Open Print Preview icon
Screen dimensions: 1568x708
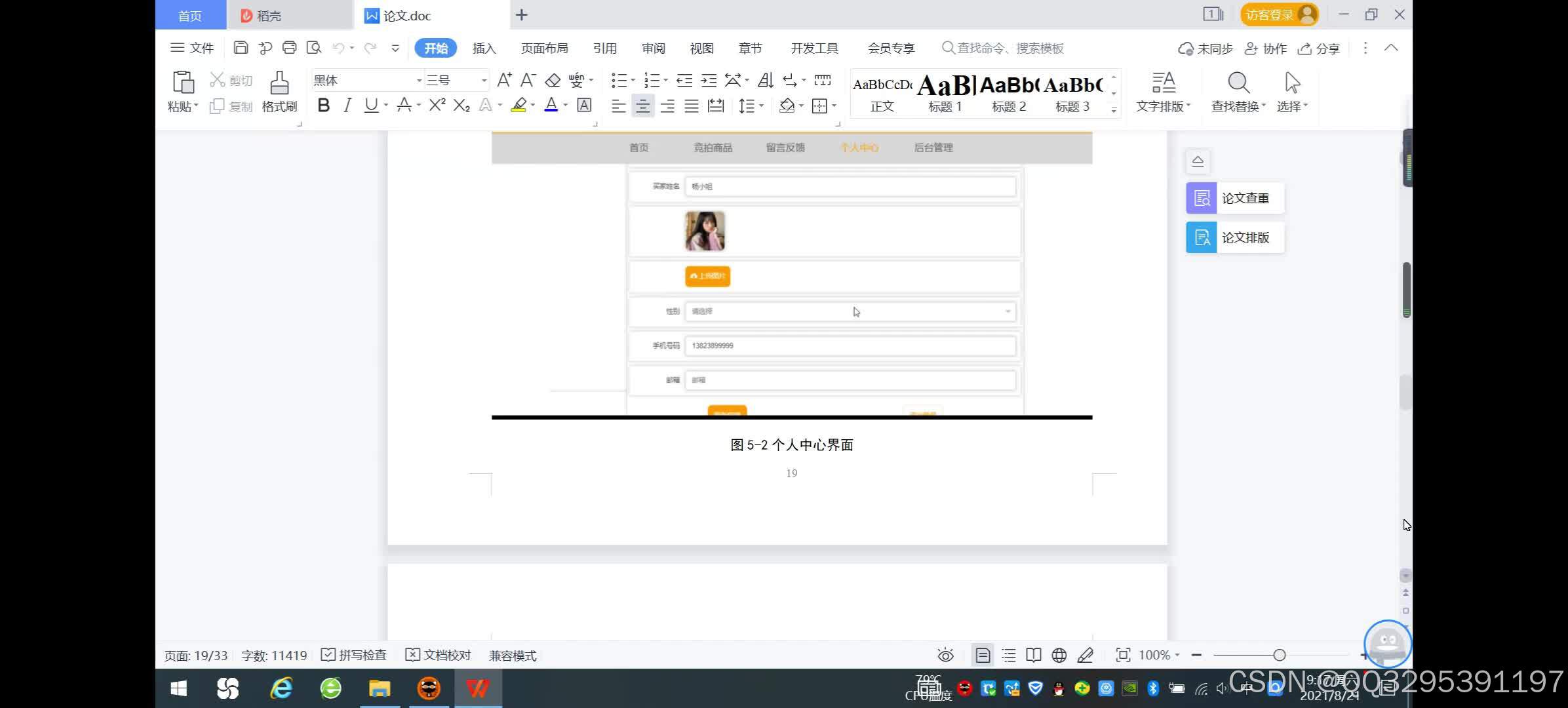(x=314, y=48)
